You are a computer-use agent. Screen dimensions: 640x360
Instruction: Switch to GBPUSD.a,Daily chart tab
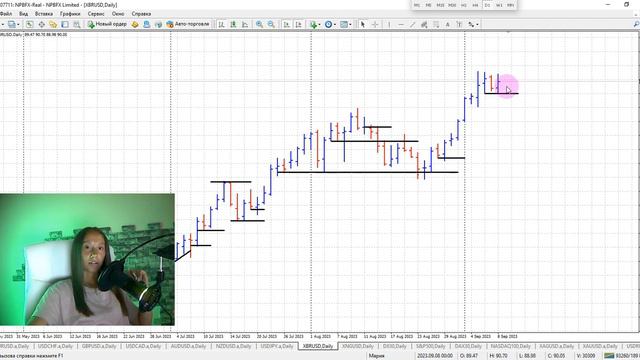pos(99,346)
